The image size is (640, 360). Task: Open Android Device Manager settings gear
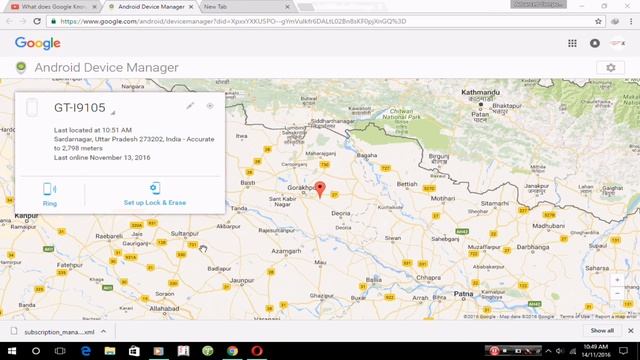pyautogui.click(x=611, y=68)
